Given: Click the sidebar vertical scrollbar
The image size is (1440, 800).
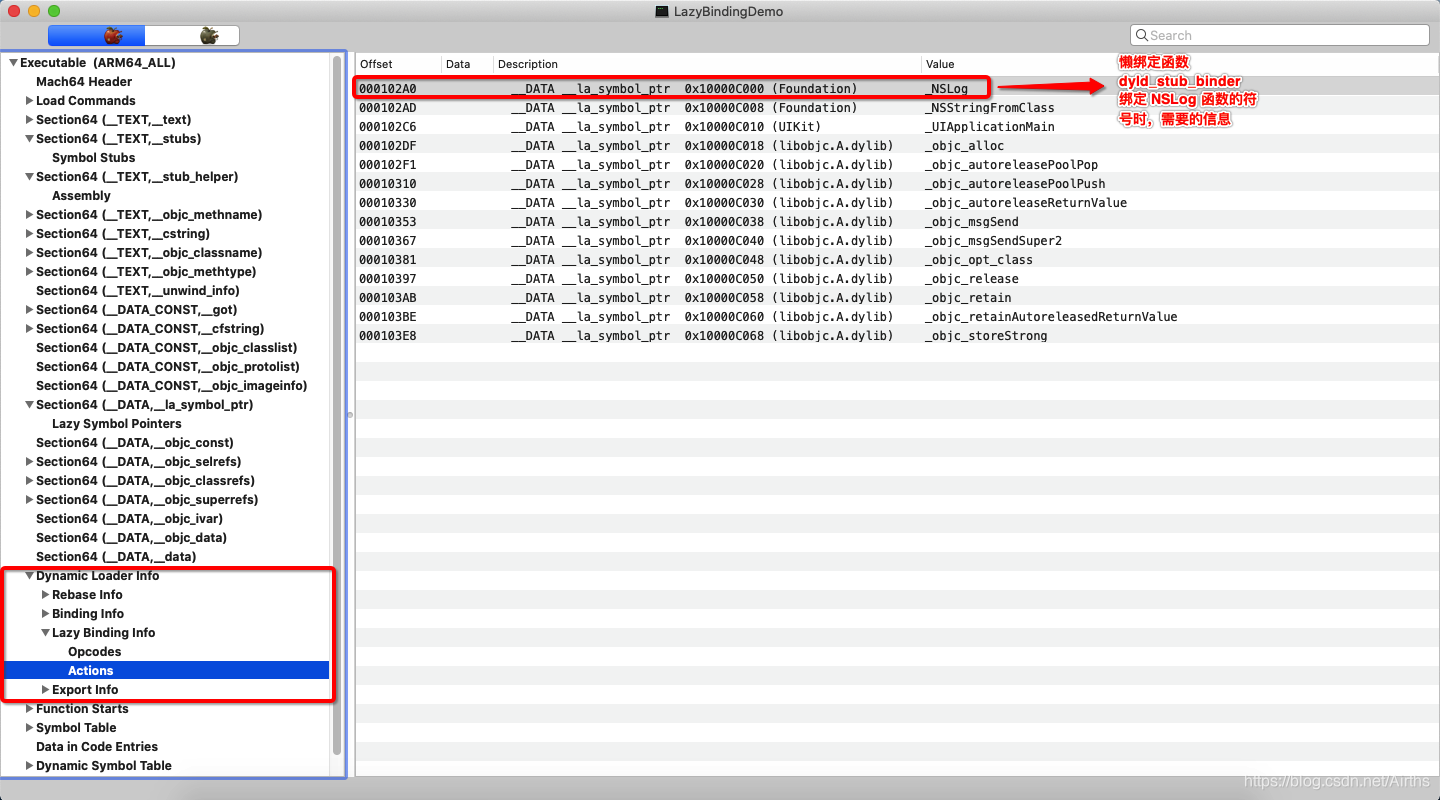Looking at the screenshot, I should [337, 405].
